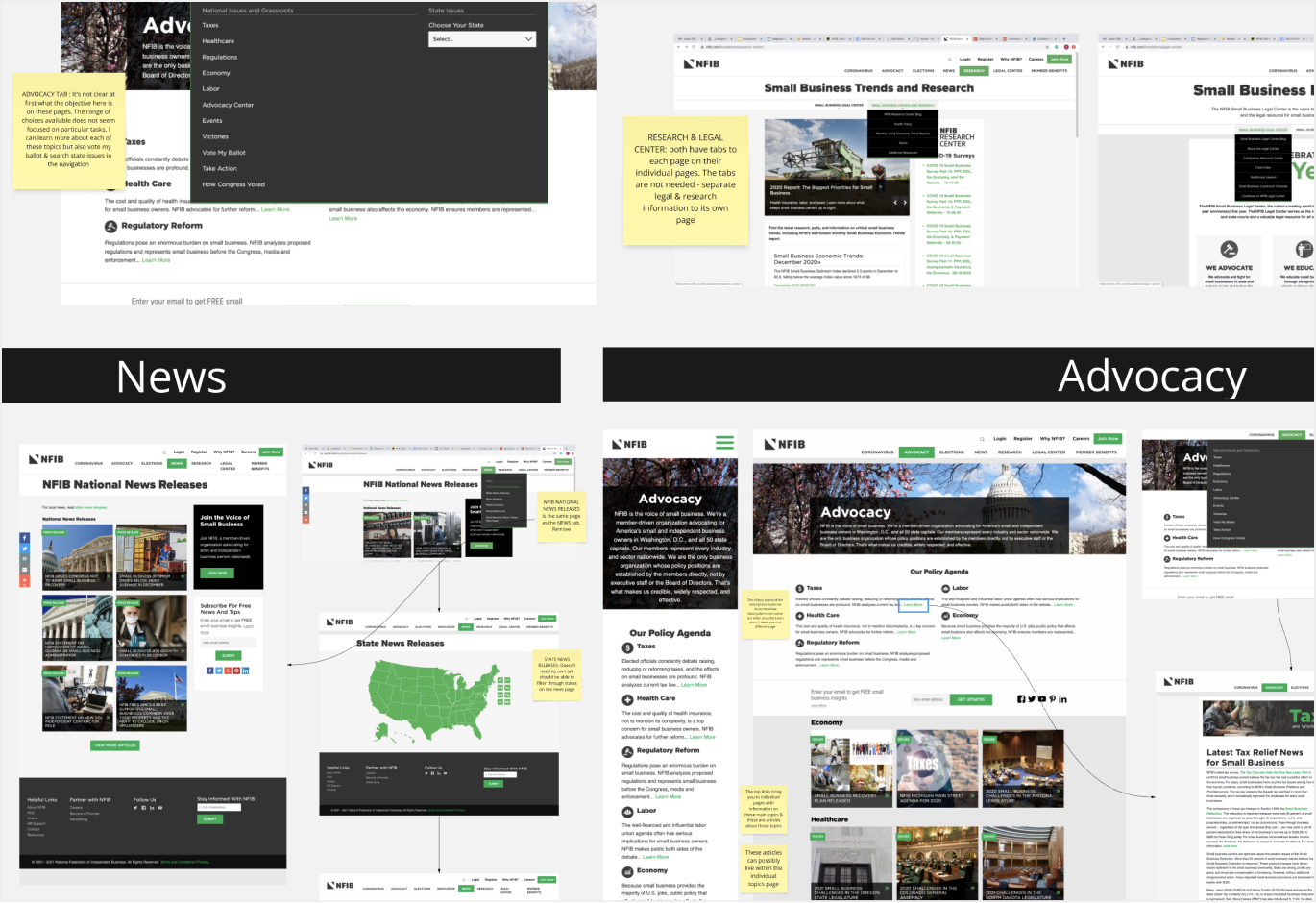1316x903 pixels.
Task: Click Facebook icon beside GET UPDATES button
Action: pyautogui.click(x=1021, y=699)
